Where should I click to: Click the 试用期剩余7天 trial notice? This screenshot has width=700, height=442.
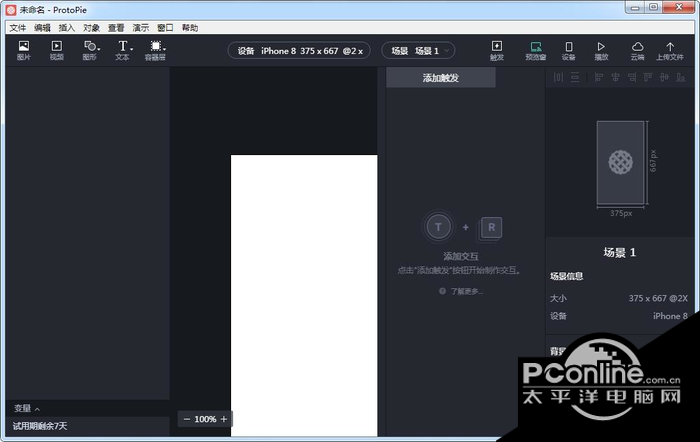point(40,426)
